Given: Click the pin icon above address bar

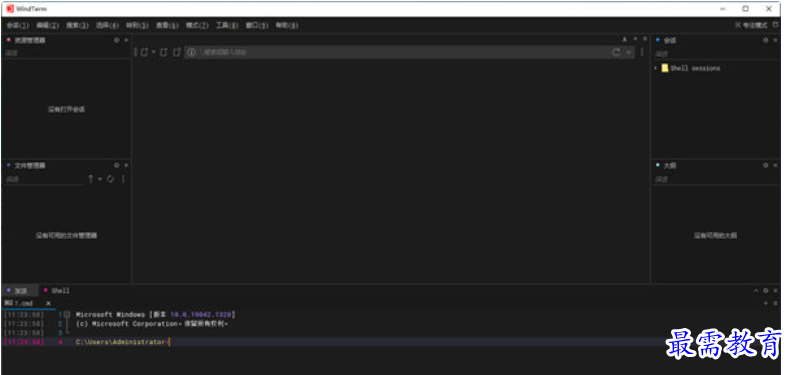Looking at the screenshot, I should pyautogui.click(x=625, y=39).
